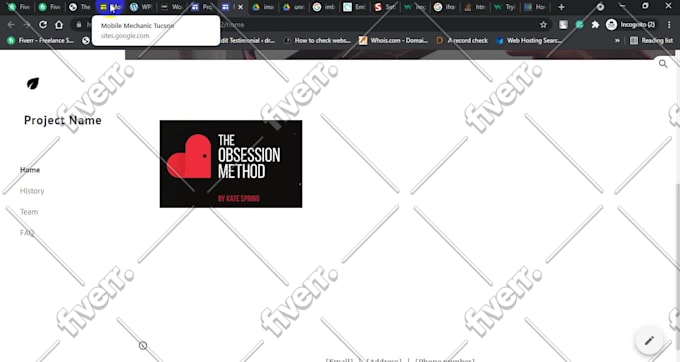Close the active tab
Viewport: 680px width, 362px height.
click(240, 7)
